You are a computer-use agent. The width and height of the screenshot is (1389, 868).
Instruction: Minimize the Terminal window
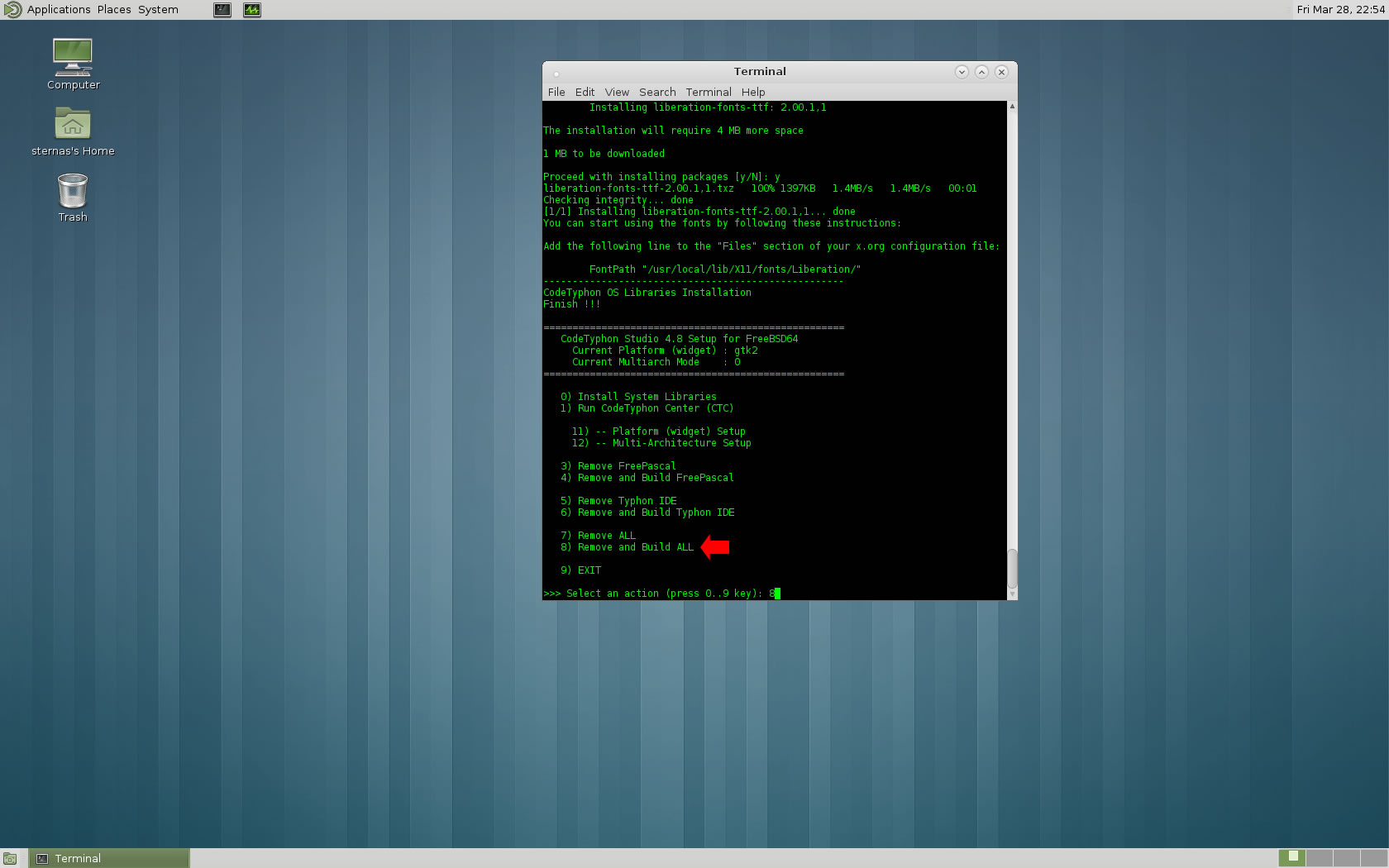click(x=962, y=72)
